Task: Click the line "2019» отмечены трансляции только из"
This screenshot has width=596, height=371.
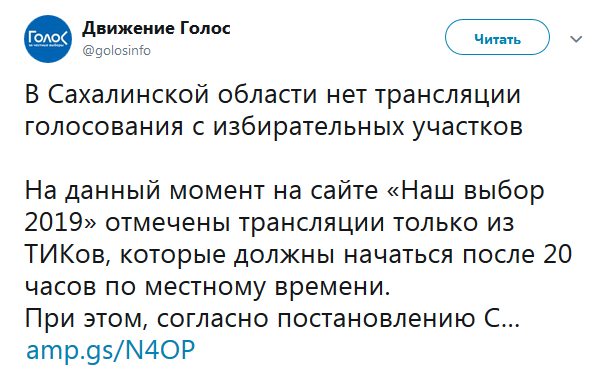Action: click(x=269, y=222)
